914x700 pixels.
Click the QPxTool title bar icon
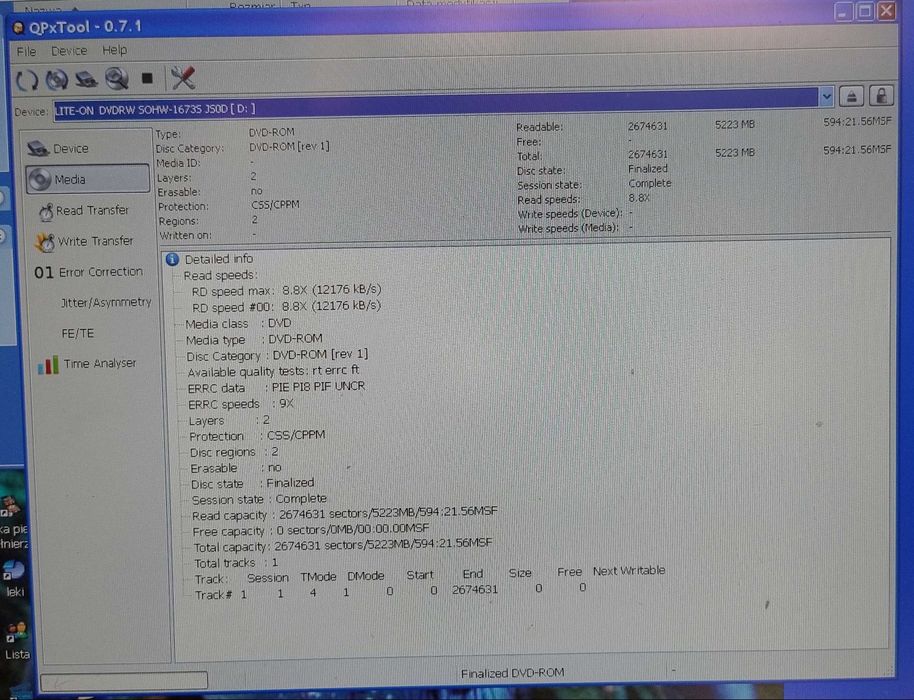[19, 27]
